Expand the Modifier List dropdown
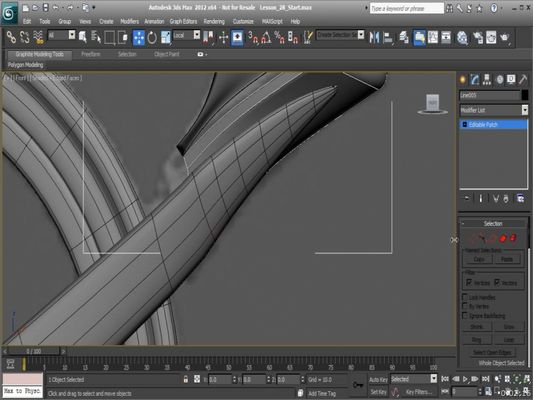This screenshot has width=533, height=400. (x=494, y=110)
